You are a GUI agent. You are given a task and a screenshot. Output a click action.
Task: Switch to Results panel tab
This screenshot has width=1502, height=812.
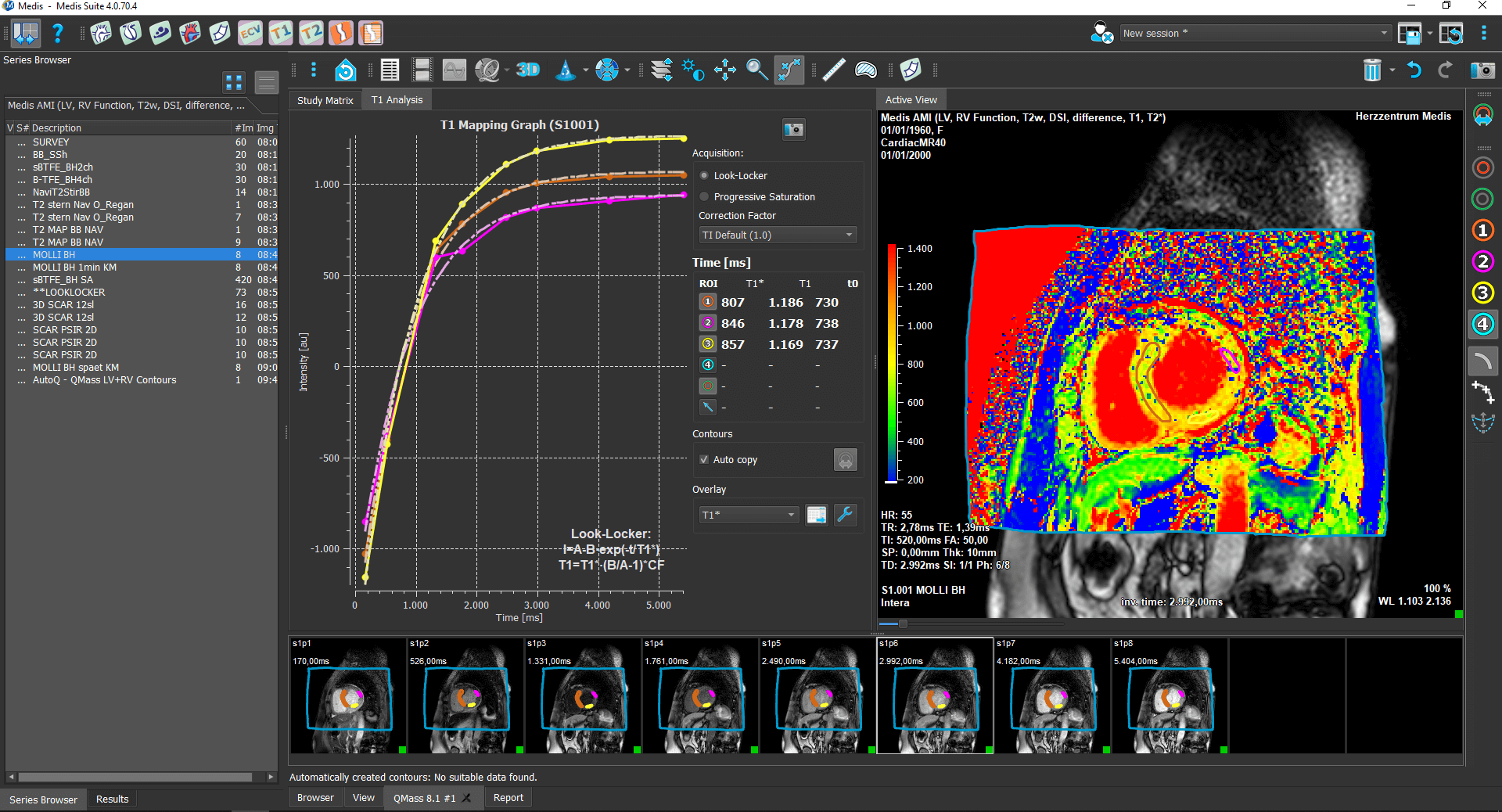112,799
